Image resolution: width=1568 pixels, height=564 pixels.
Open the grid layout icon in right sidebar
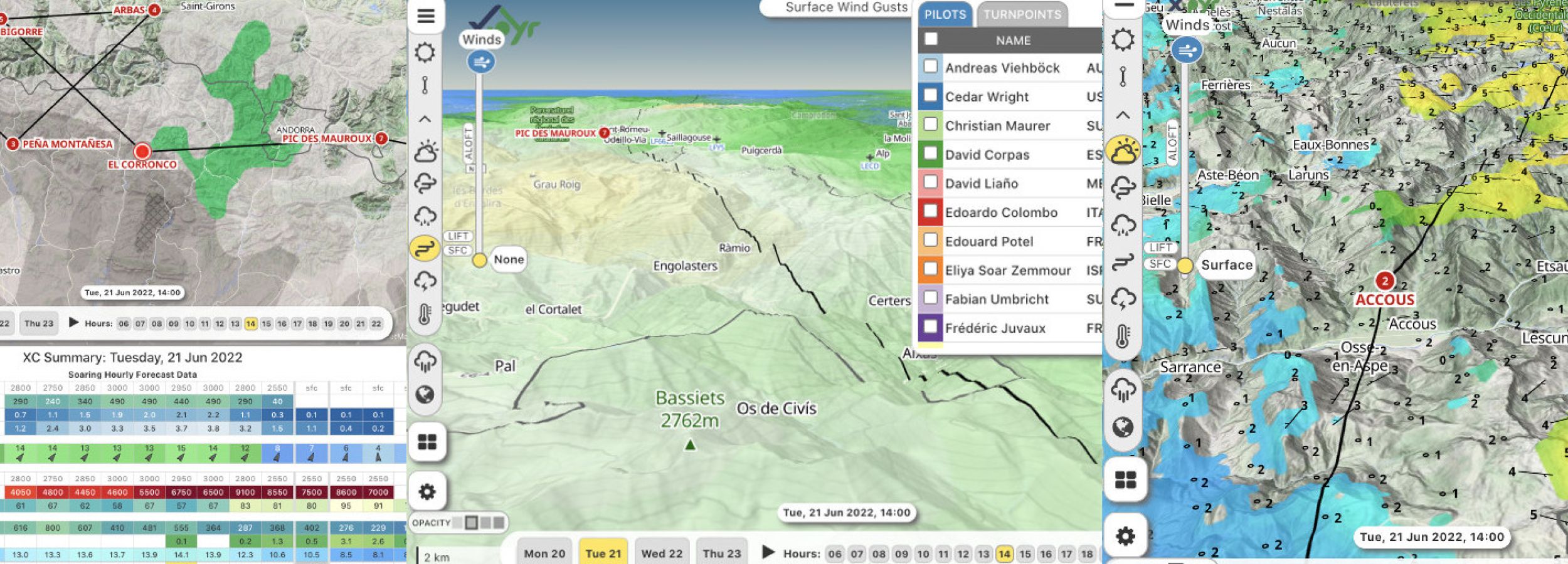[1125, 481]
